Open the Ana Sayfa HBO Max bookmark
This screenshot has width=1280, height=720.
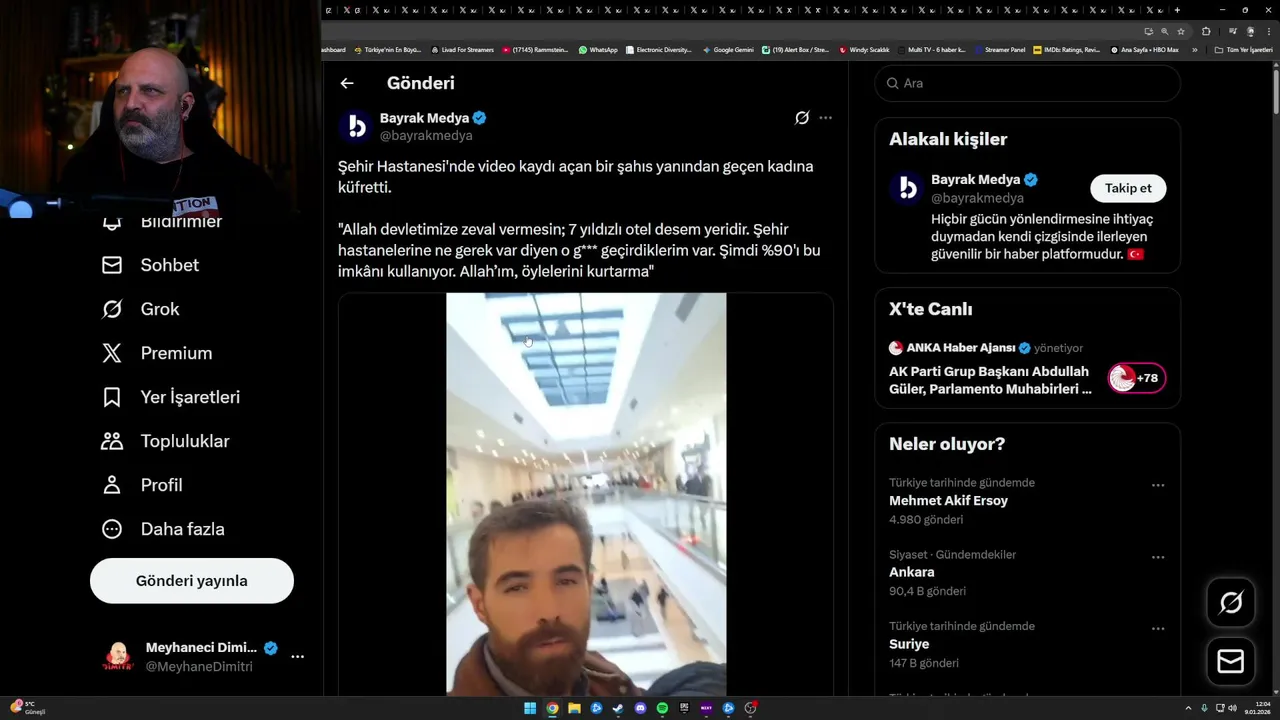click(1144, 50)
